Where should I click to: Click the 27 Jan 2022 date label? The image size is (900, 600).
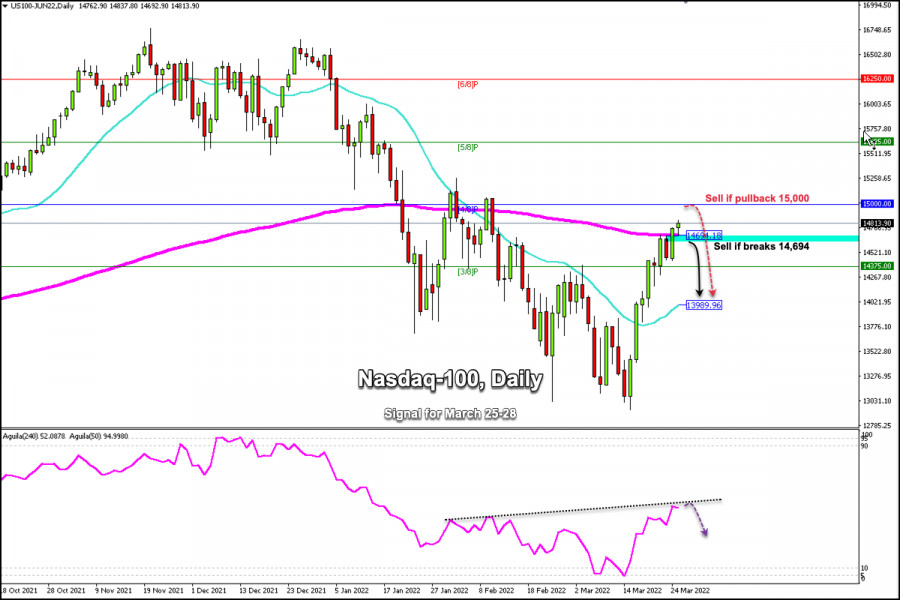point(449,590)
